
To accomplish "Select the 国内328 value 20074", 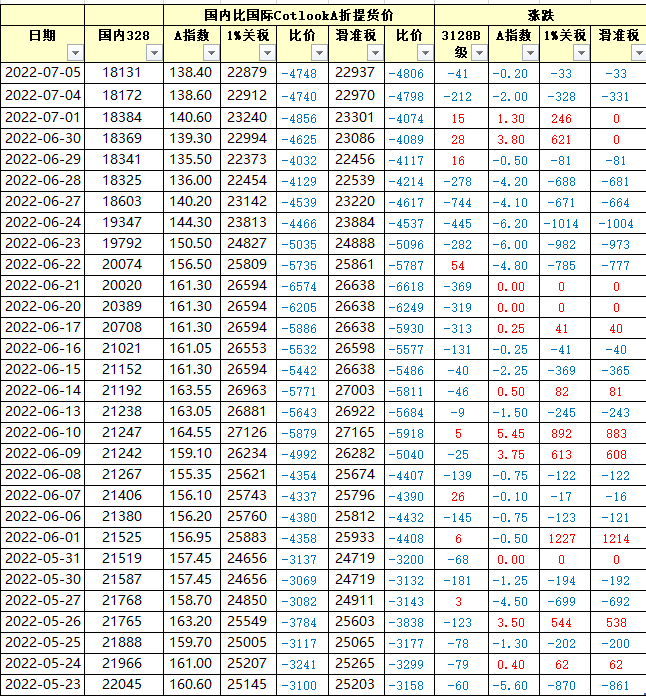I will (124, 265).
